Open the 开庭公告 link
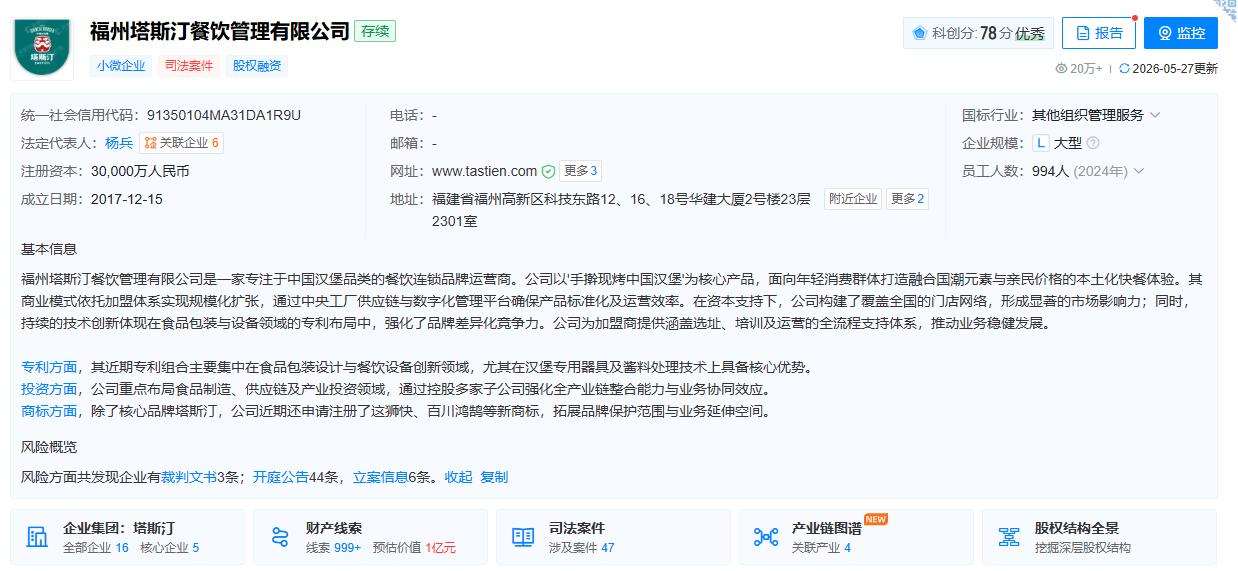 281,477
